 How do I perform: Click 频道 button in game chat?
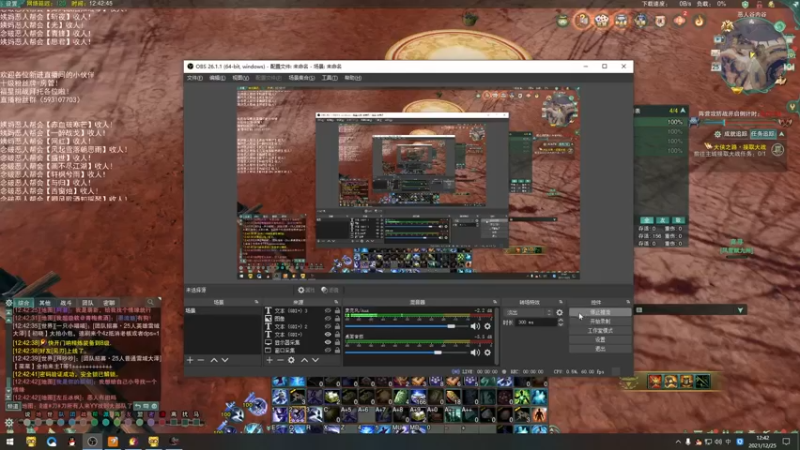coord(13,407)
